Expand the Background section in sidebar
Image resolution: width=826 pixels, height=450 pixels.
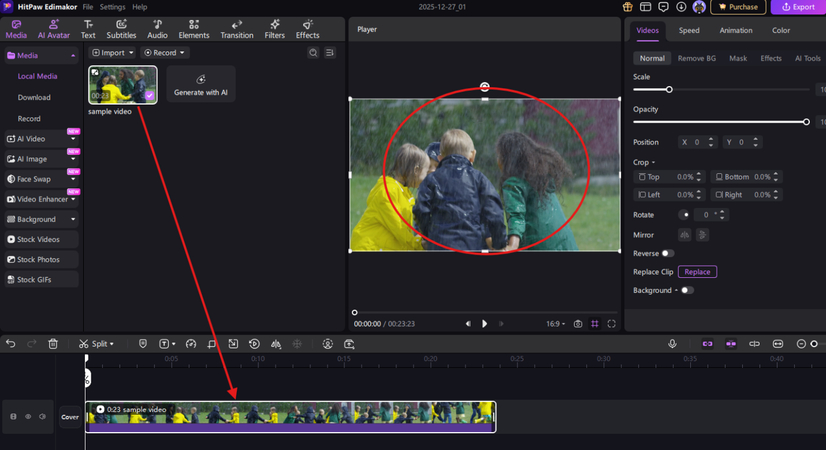pos(73,219)
